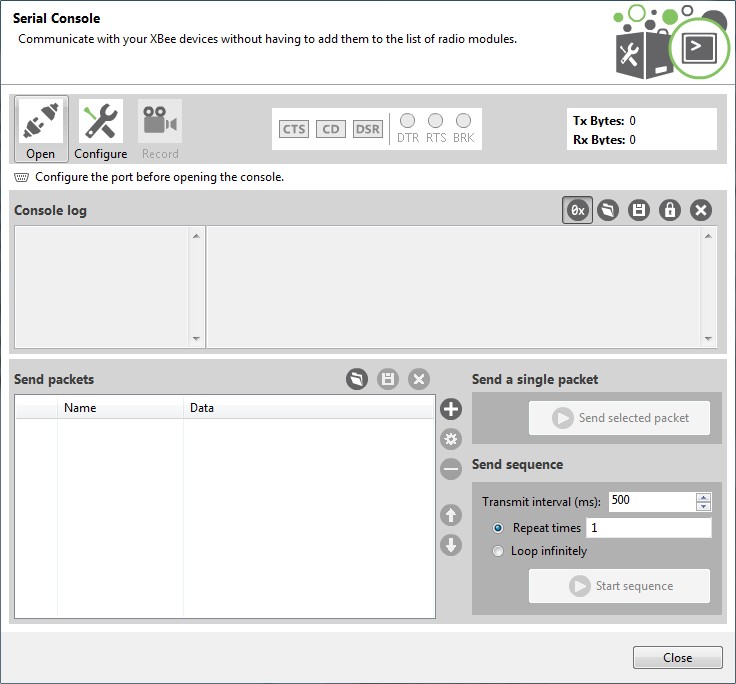
Task: Click the Name column header
Action: pyautogui.click(x=120, y=407)
